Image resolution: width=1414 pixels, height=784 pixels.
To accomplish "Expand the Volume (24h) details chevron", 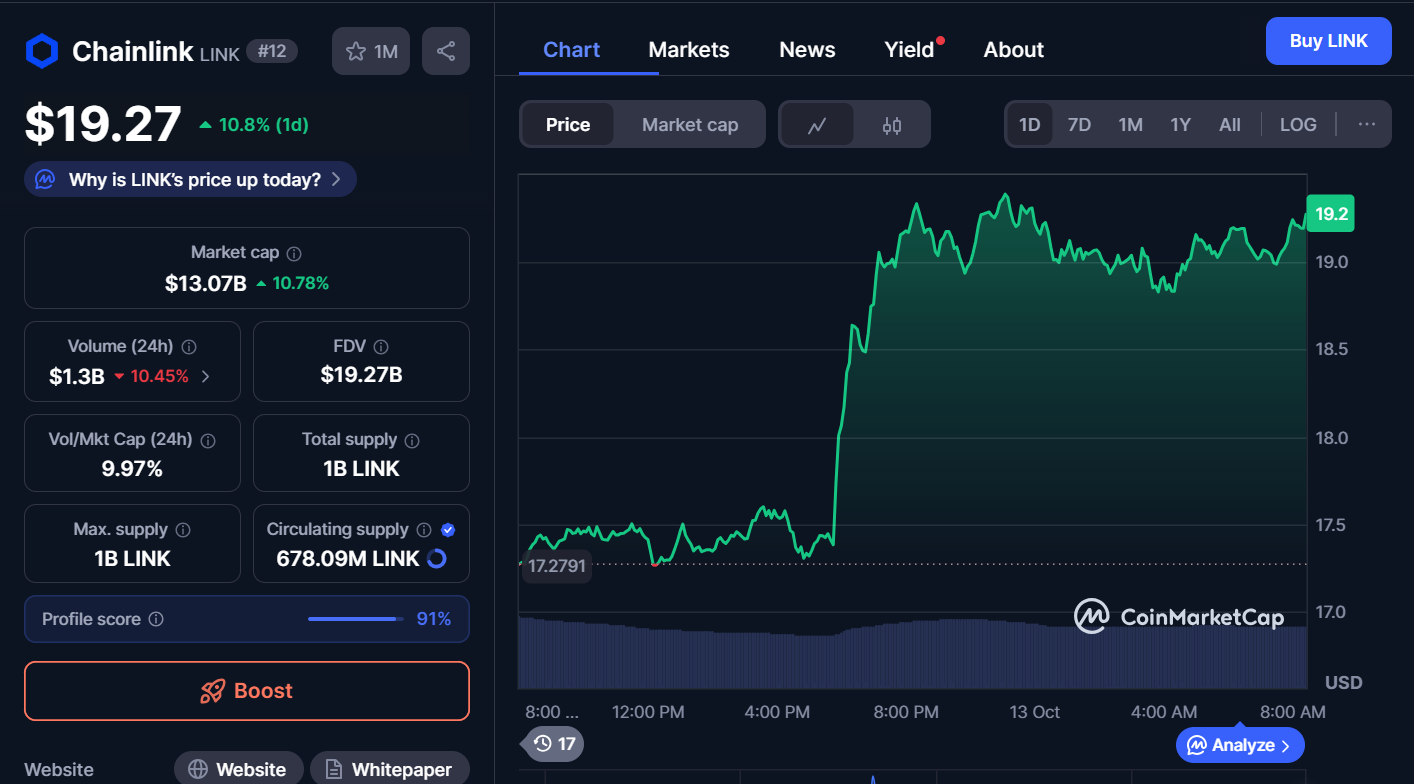I will click(x=206, y=377).
